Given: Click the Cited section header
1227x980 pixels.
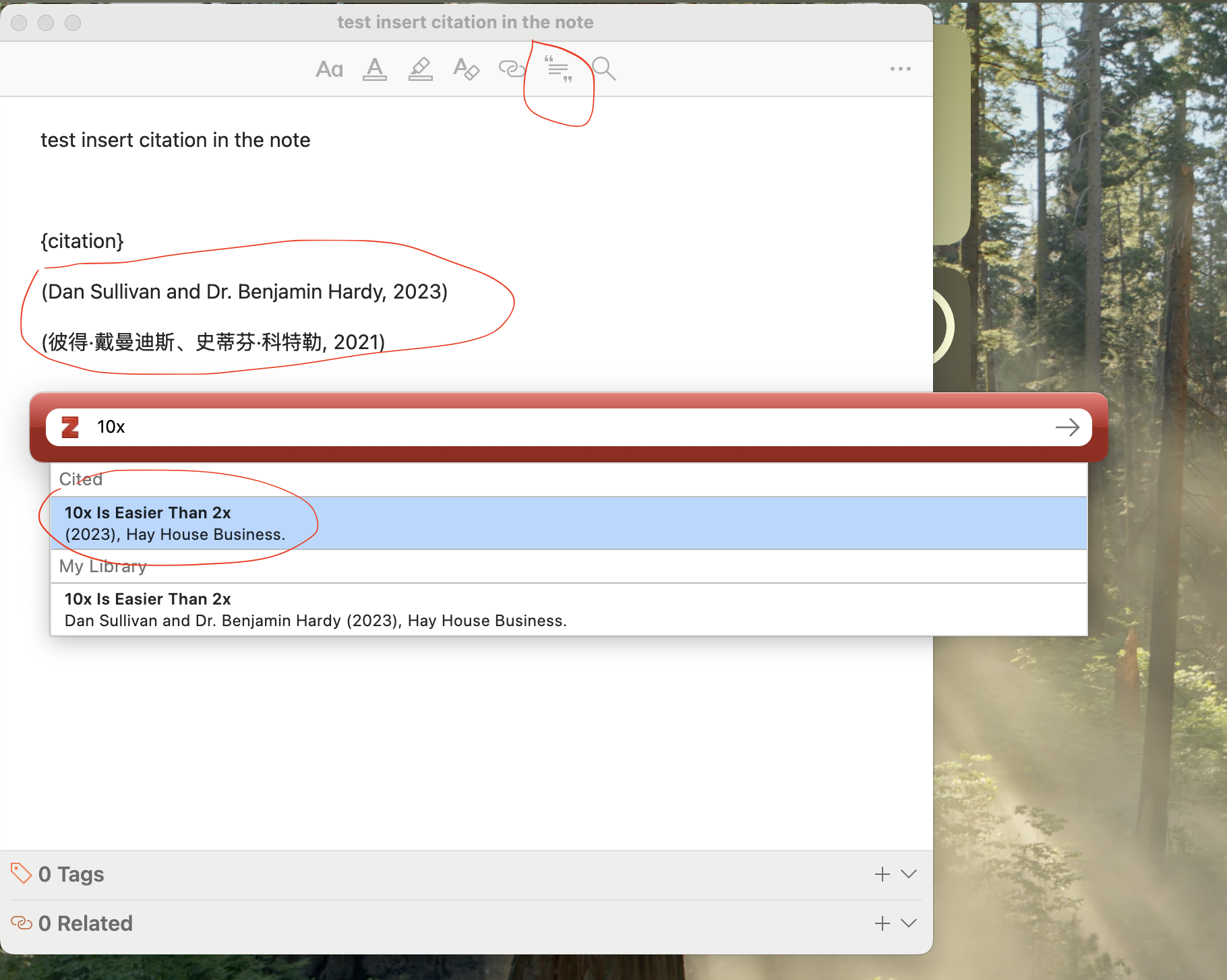Looking at the screenshot, I should point(81,479).
